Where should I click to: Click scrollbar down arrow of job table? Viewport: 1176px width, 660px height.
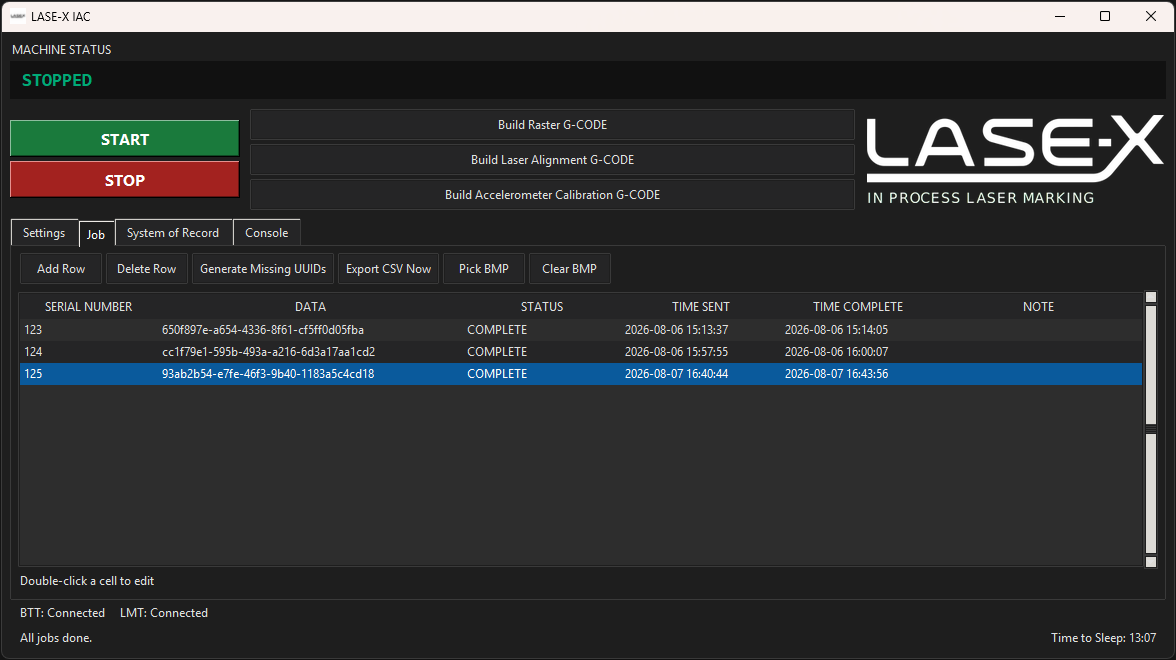click(x=1151, y=562)
